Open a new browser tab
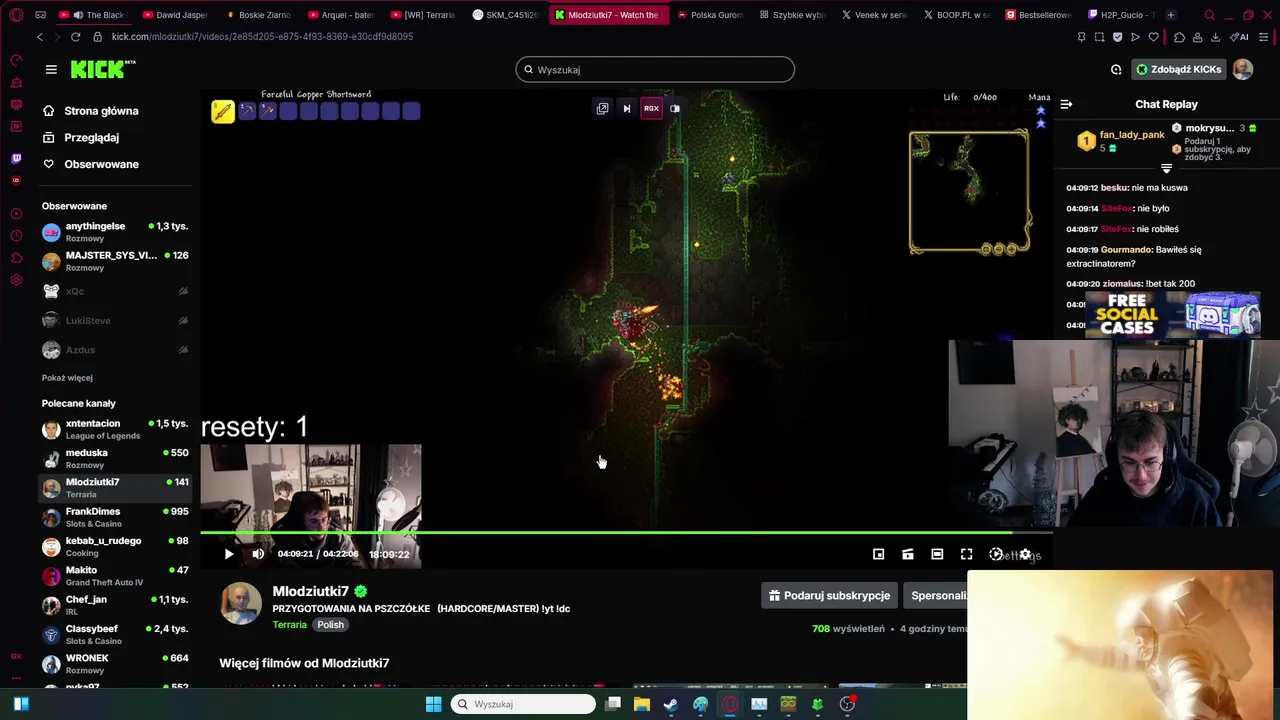1280x720 pixels. (x=1171, y=15)
